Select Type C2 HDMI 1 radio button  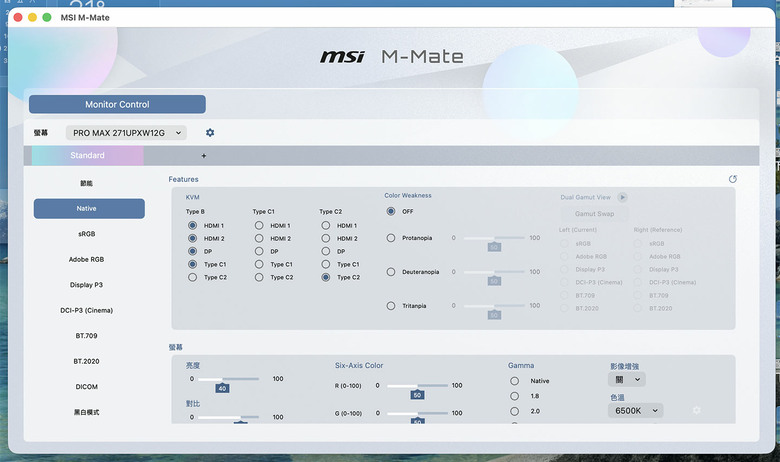coord(326,225)
